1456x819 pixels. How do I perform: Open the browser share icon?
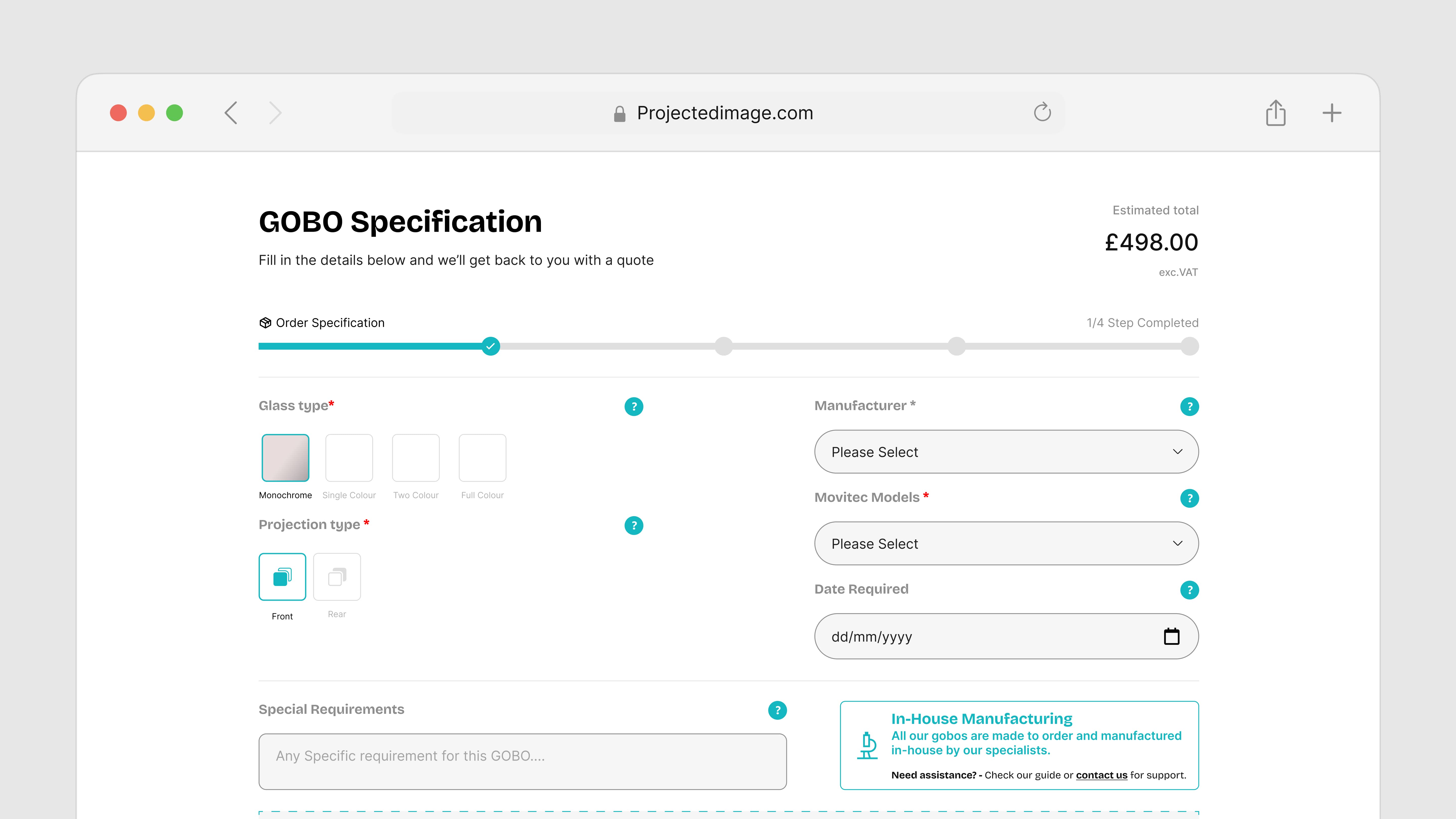[x=1276, y=112]
